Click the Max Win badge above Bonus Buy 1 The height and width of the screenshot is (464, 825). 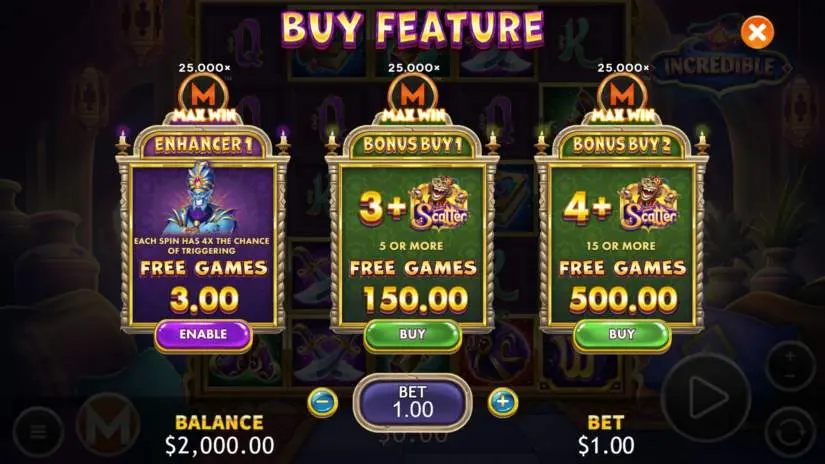click(413, 100)
